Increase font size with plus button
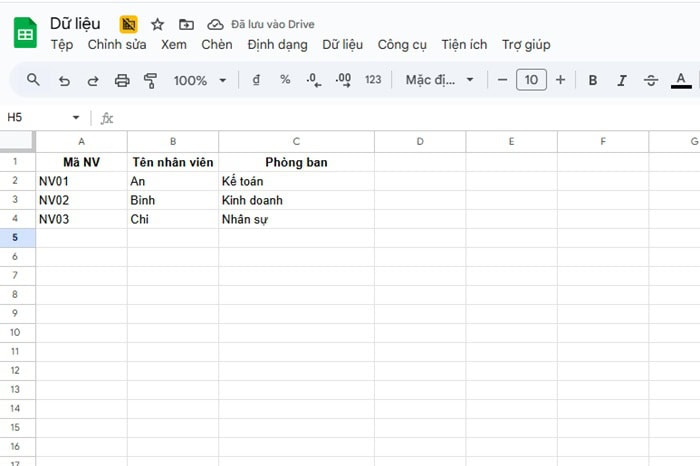This screenshot has height=466, width=700. pos(560,80)
